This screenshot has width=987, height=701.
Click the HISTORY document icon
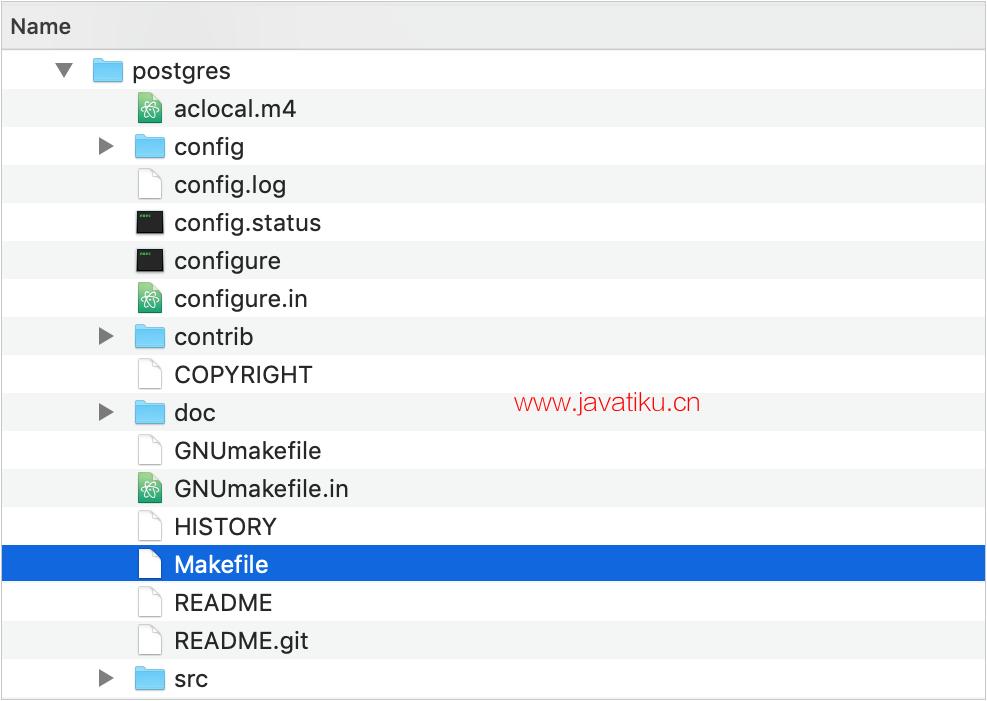click(150, 526)
